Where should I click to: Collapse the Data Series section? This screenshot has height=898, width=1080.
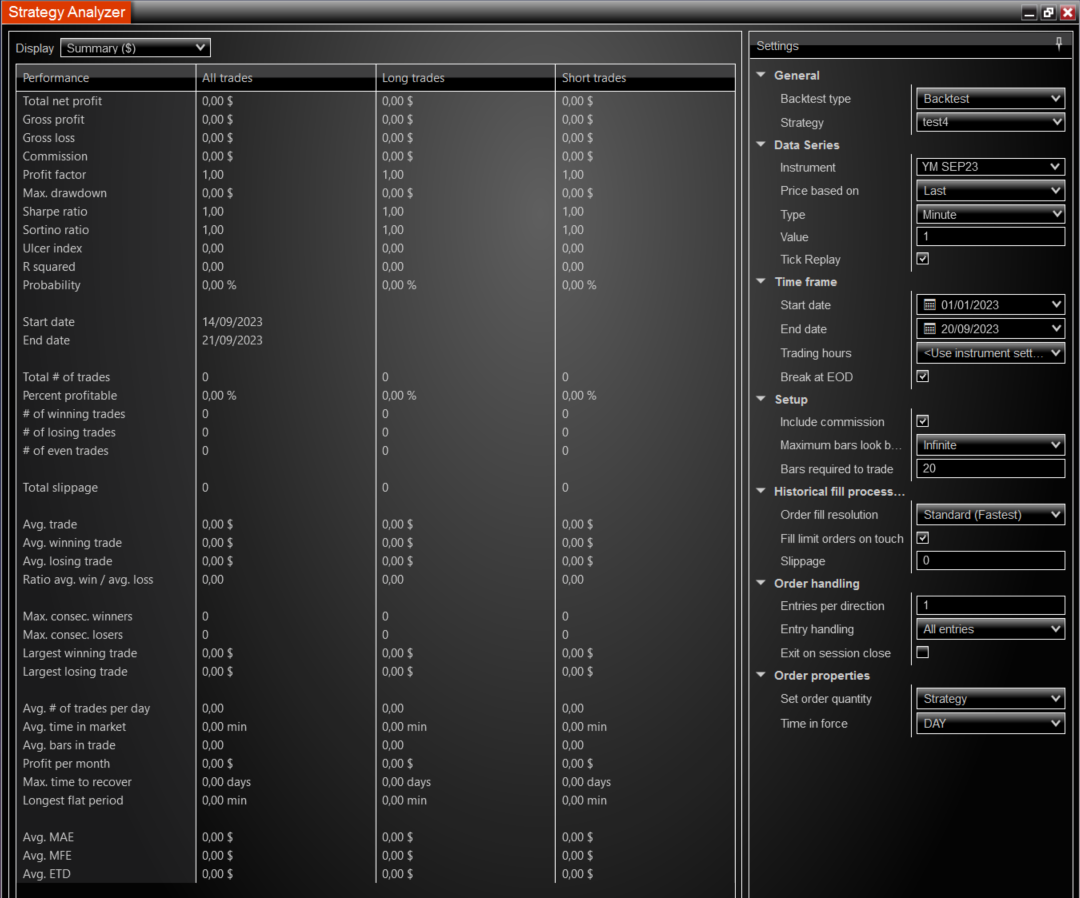click(761, 145)
